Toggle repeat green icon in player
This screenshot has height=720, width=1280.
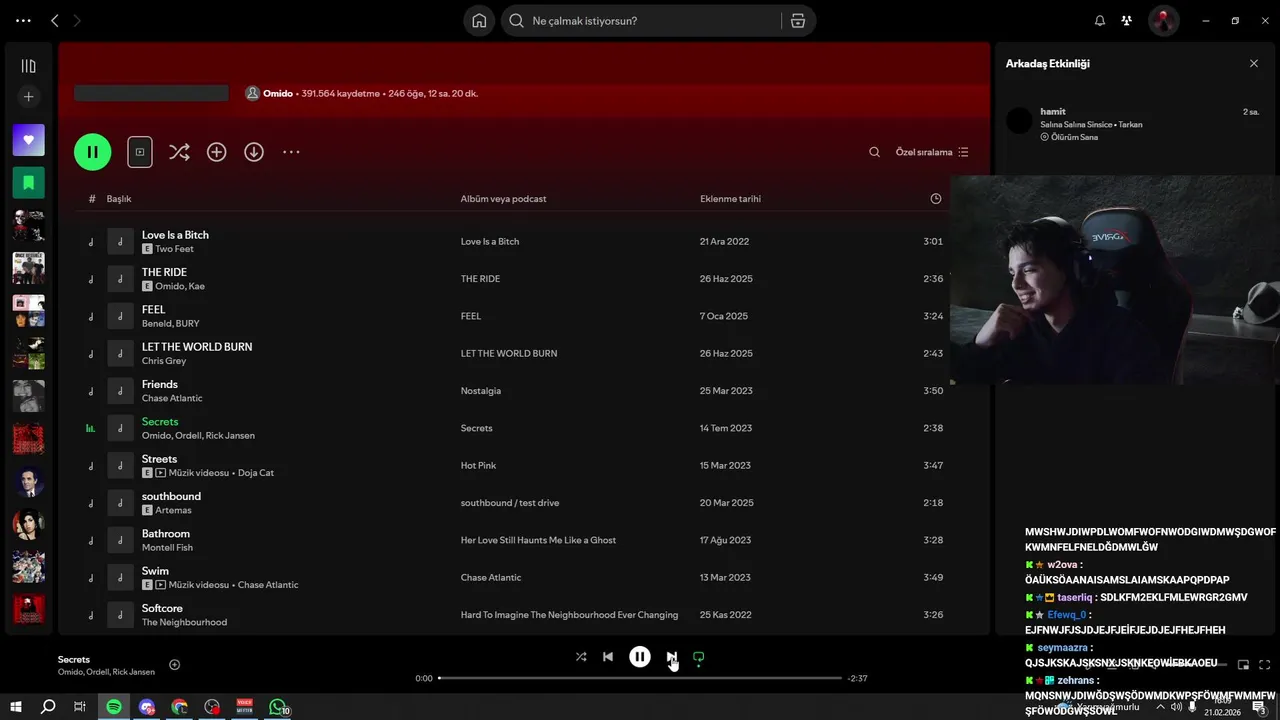point(699,657)
